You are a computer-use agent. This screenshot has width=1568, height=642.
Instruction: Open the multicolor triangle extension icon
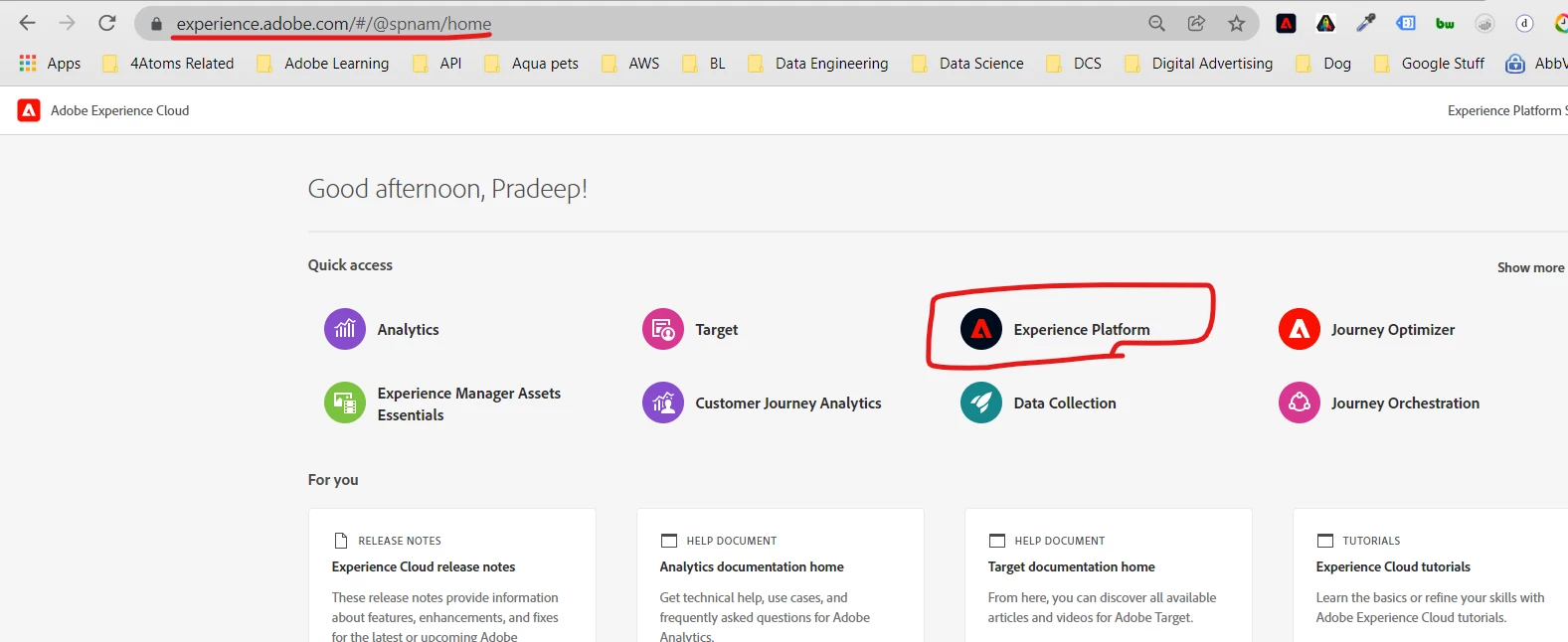pos(1325,23)
